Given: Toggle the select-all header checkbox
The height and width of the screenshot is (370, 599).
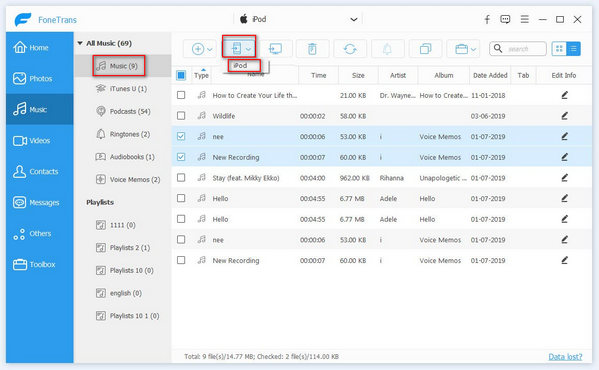Looking at the screenshot, I should (181, 75).
